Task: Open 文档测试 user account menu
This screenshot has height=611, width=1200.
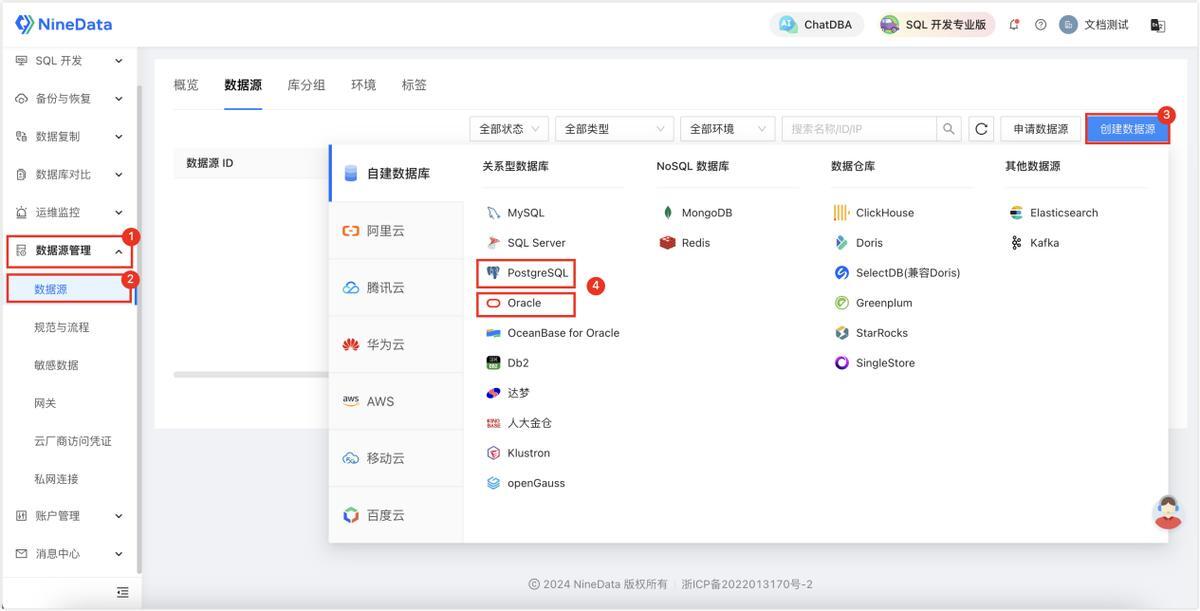Action: click(1094, 25)
